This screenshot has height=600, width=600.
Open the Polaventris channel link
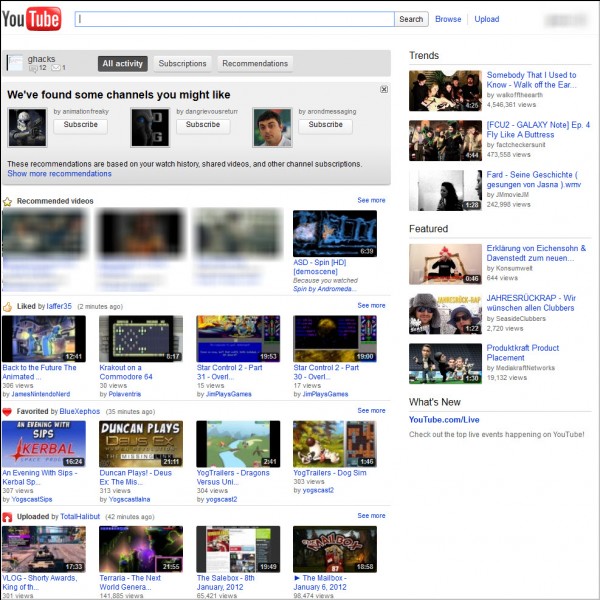(125, 394)
